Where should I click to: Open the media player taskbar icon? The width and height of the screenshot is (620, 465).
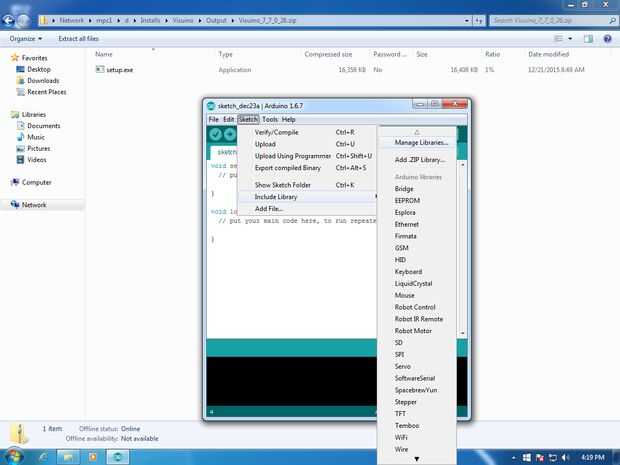click(93, 457)
